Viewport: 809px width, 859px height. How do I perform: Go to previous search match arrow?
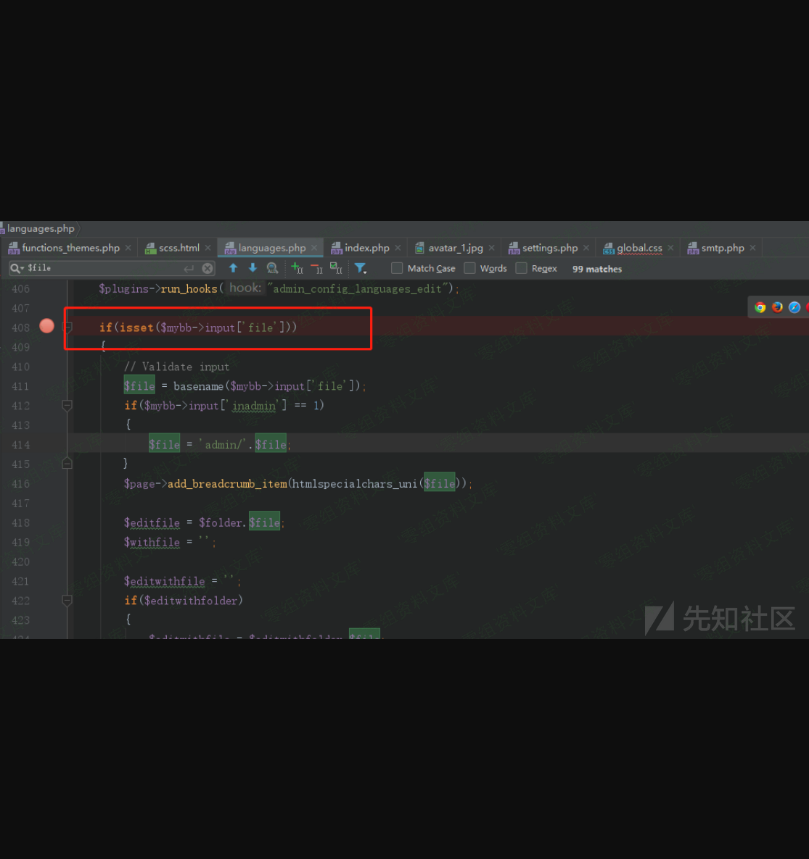pos(233,268)
